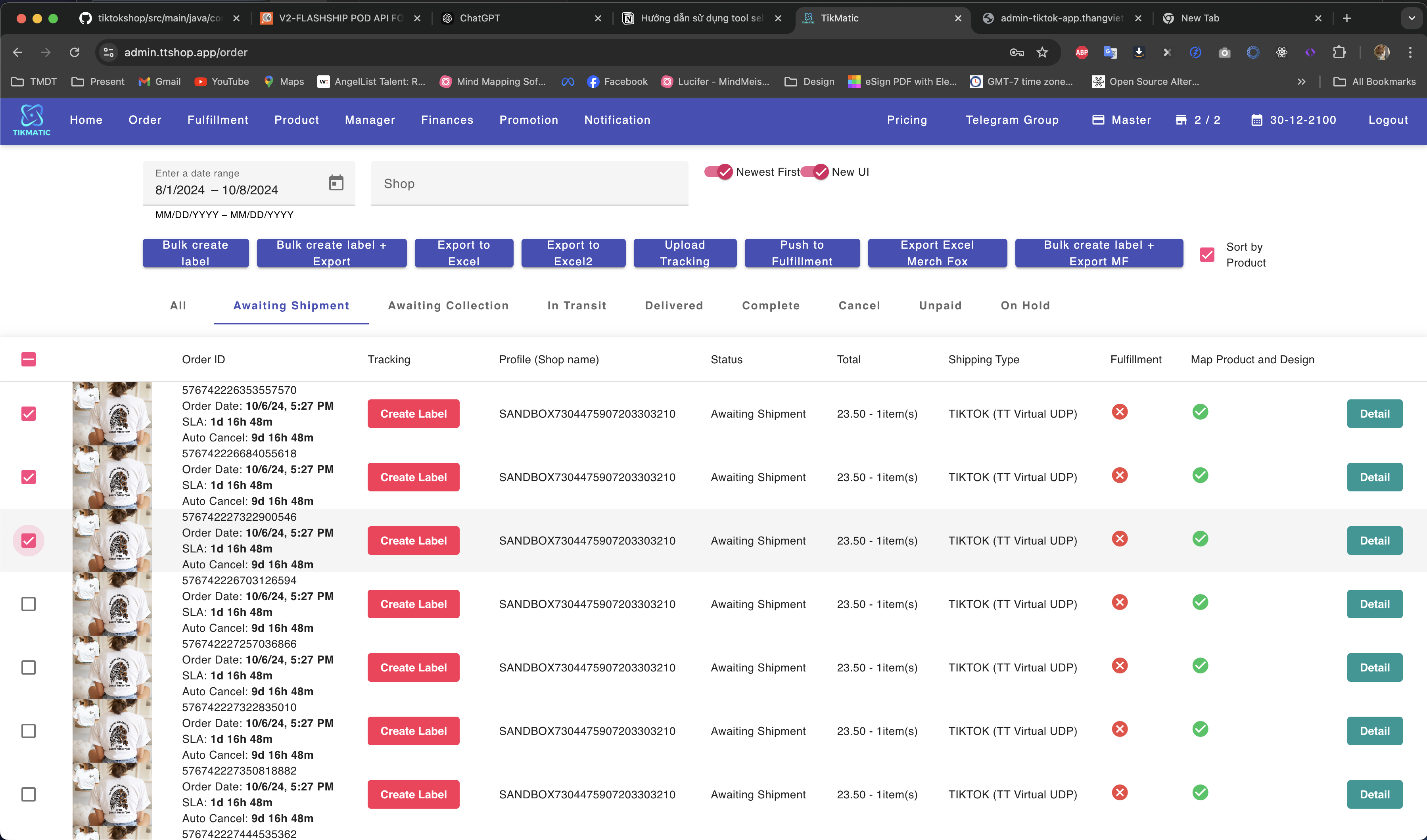Uncheck the Sort by Product checkbox
Viewport: 1427px width, 840px height.
click(1207, 254)
